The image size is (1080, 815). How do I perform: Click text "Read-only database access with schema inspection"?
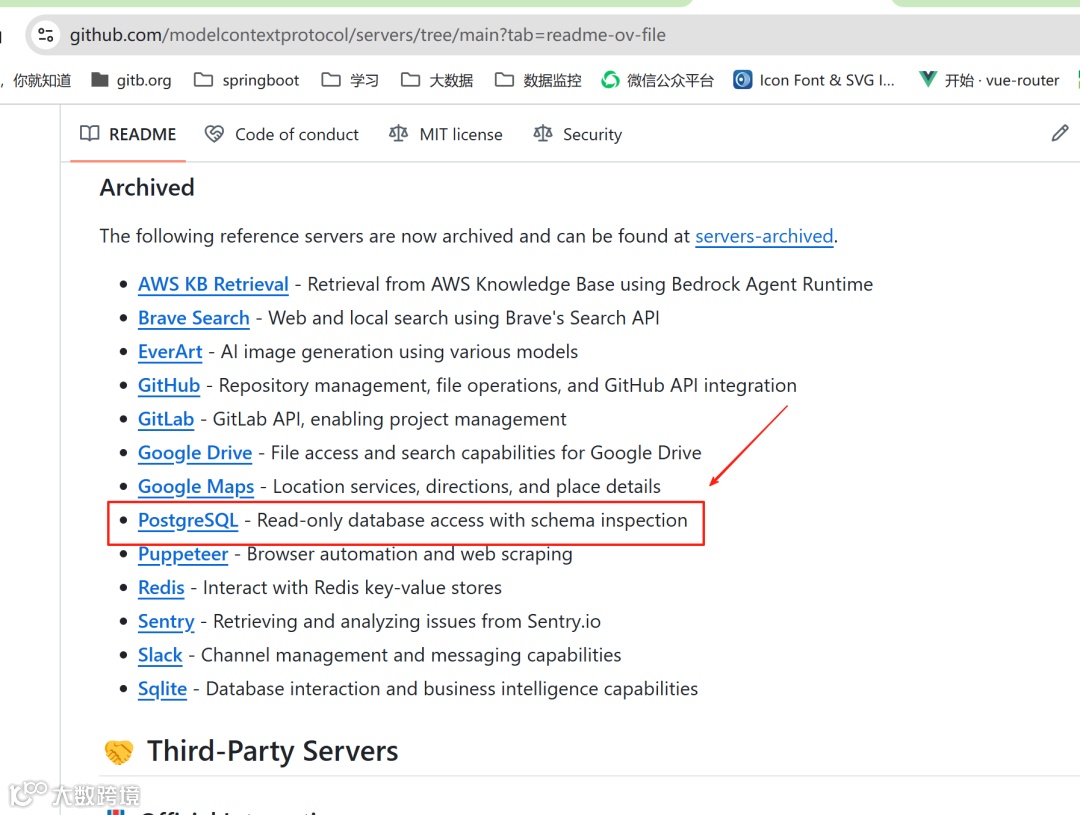click(472, 521)
